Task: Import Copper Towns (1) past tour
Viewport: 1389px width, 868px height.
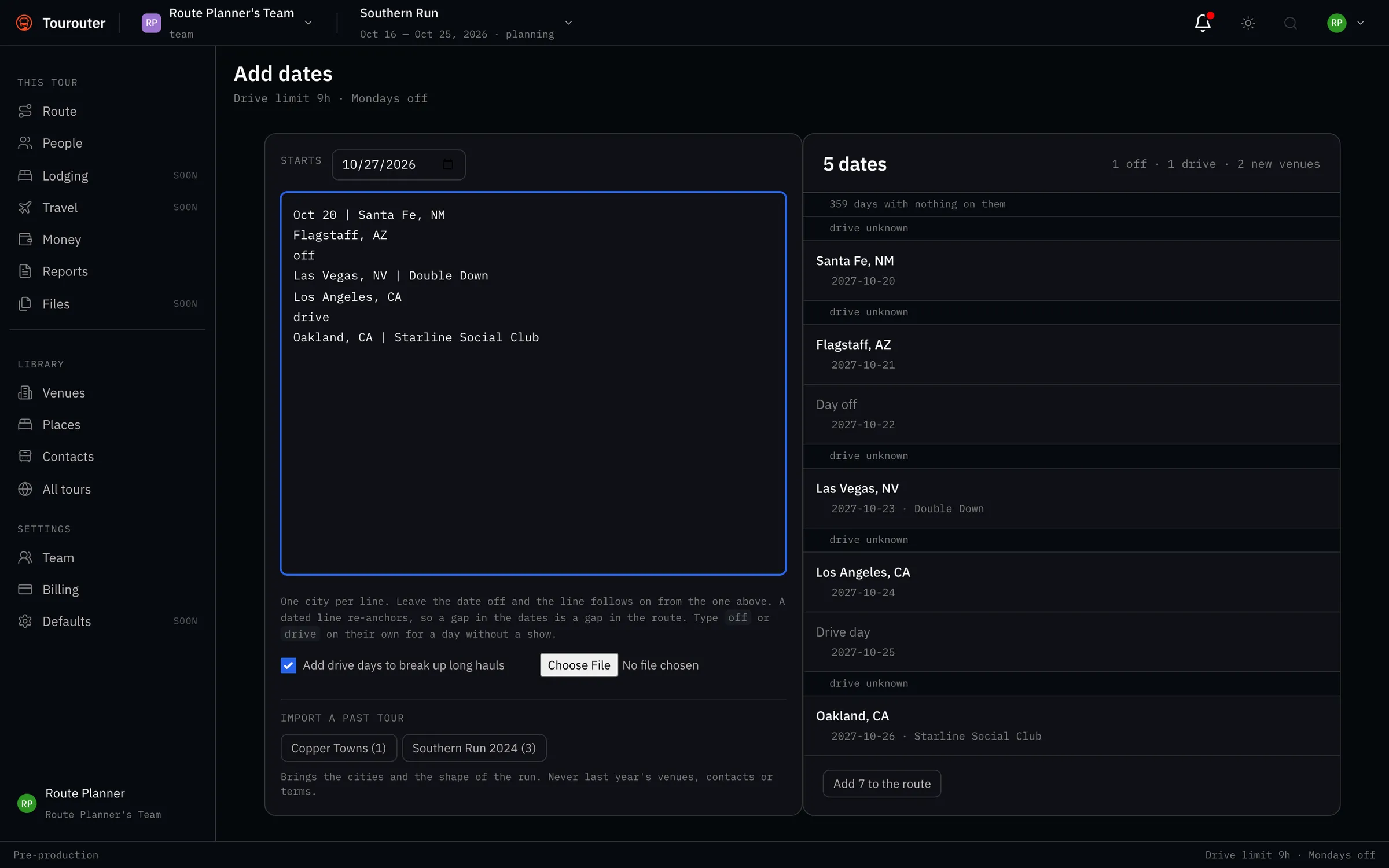Action: [339, 748]
